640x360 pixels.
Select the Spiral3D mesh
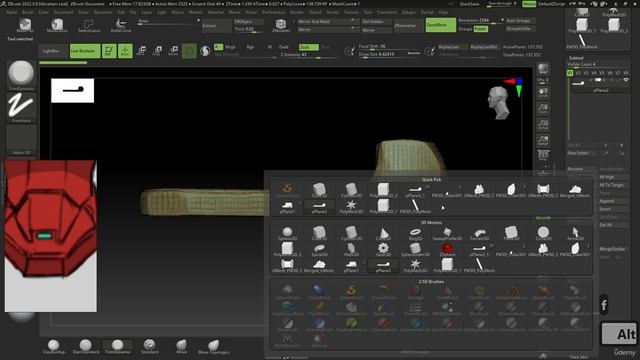(319, 249)
